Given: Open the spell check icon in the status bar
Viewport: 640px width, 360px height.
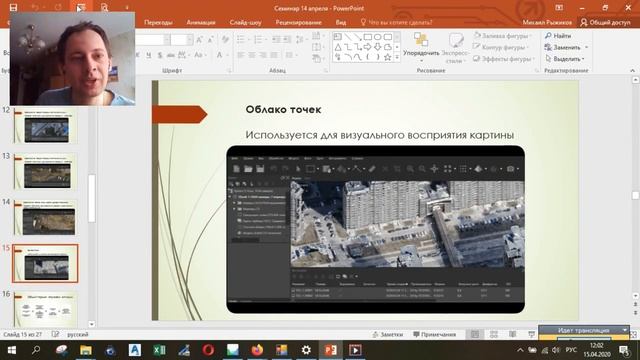Looking at the screenshot, I should [56, 334].
